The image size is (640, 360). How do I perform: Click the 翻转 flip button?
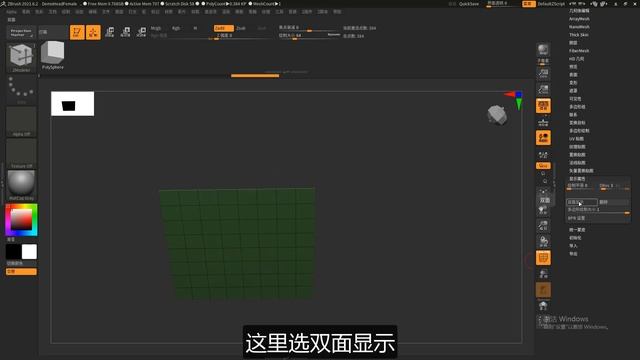(x=613, y=202)
